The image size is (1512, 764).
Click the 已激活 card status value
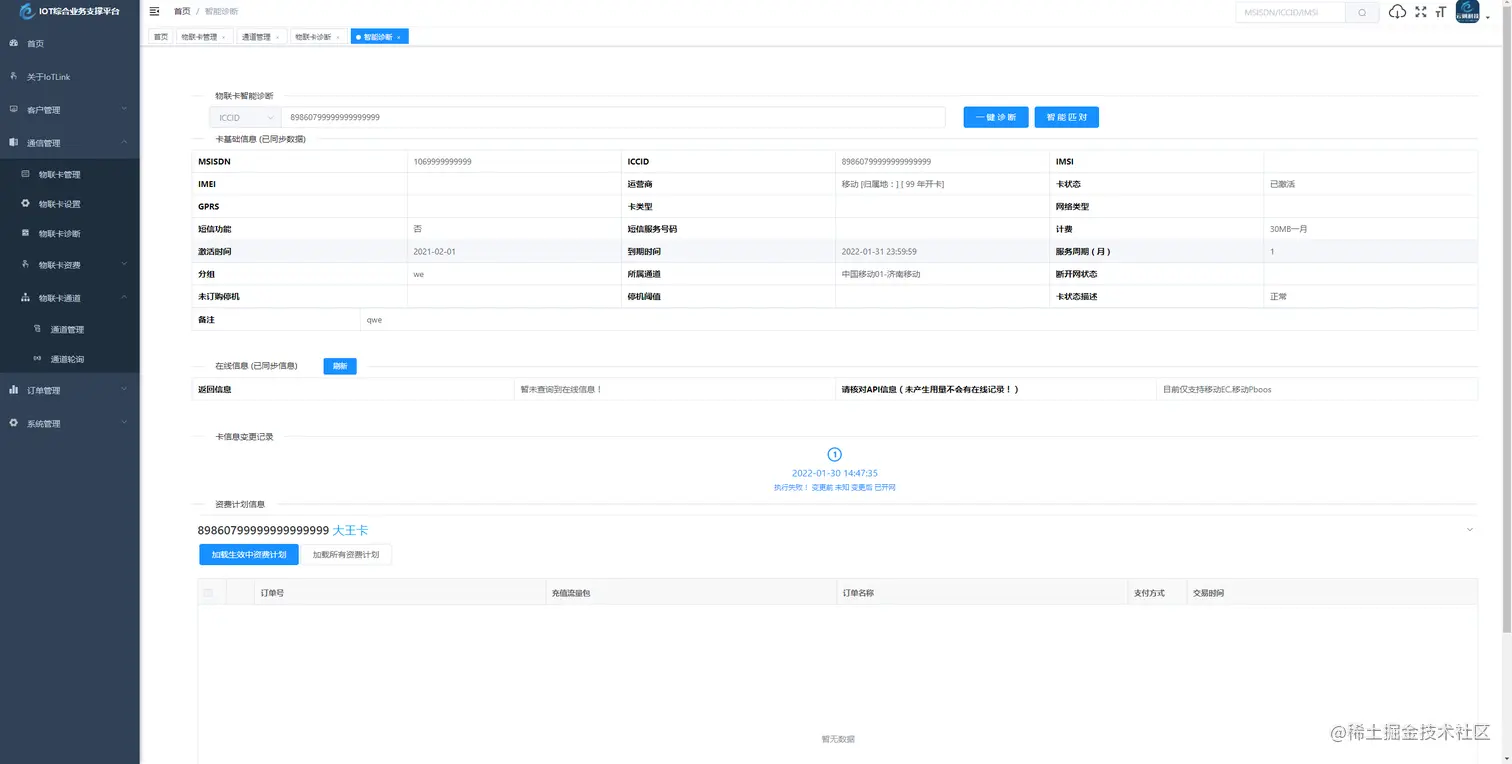[x=1282, y=184]
